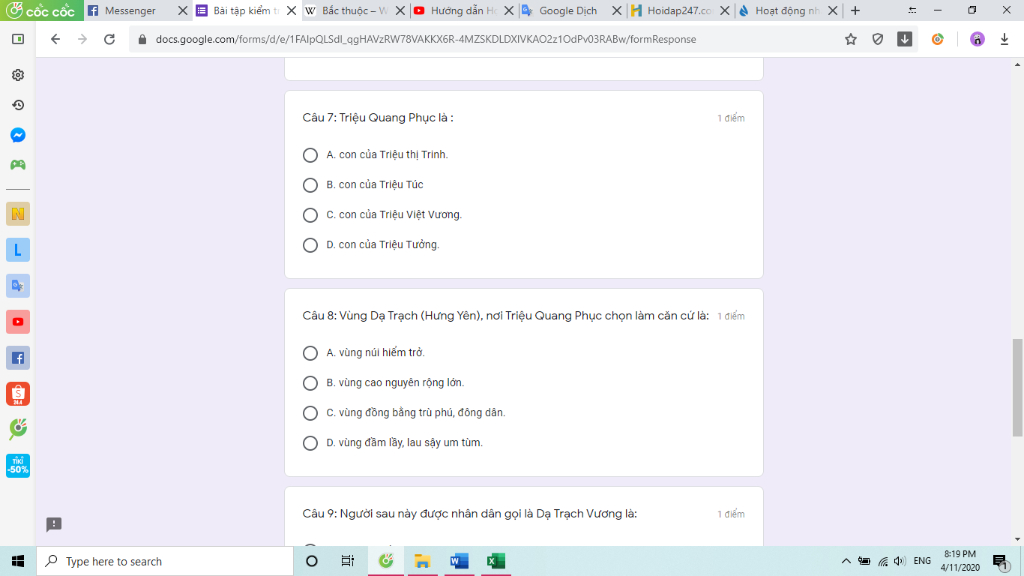Select answer D. con của Triệu Tường
The width and height of the screenshot is (1024, 576).
point(310,245)
